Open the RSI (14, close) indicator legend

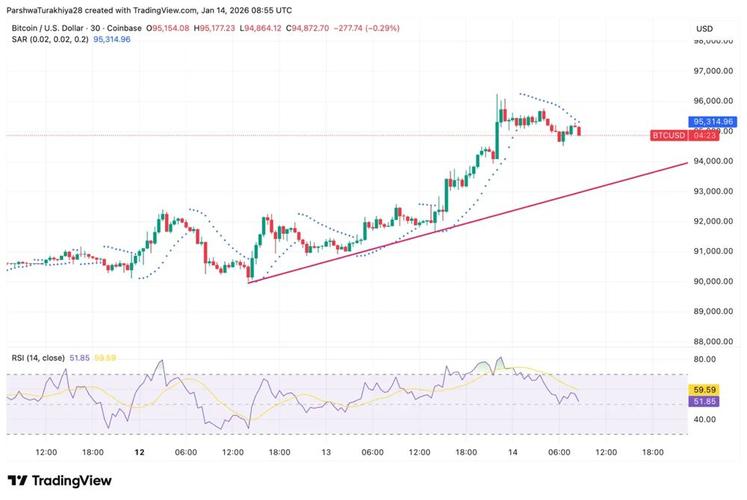click(38, 358)
